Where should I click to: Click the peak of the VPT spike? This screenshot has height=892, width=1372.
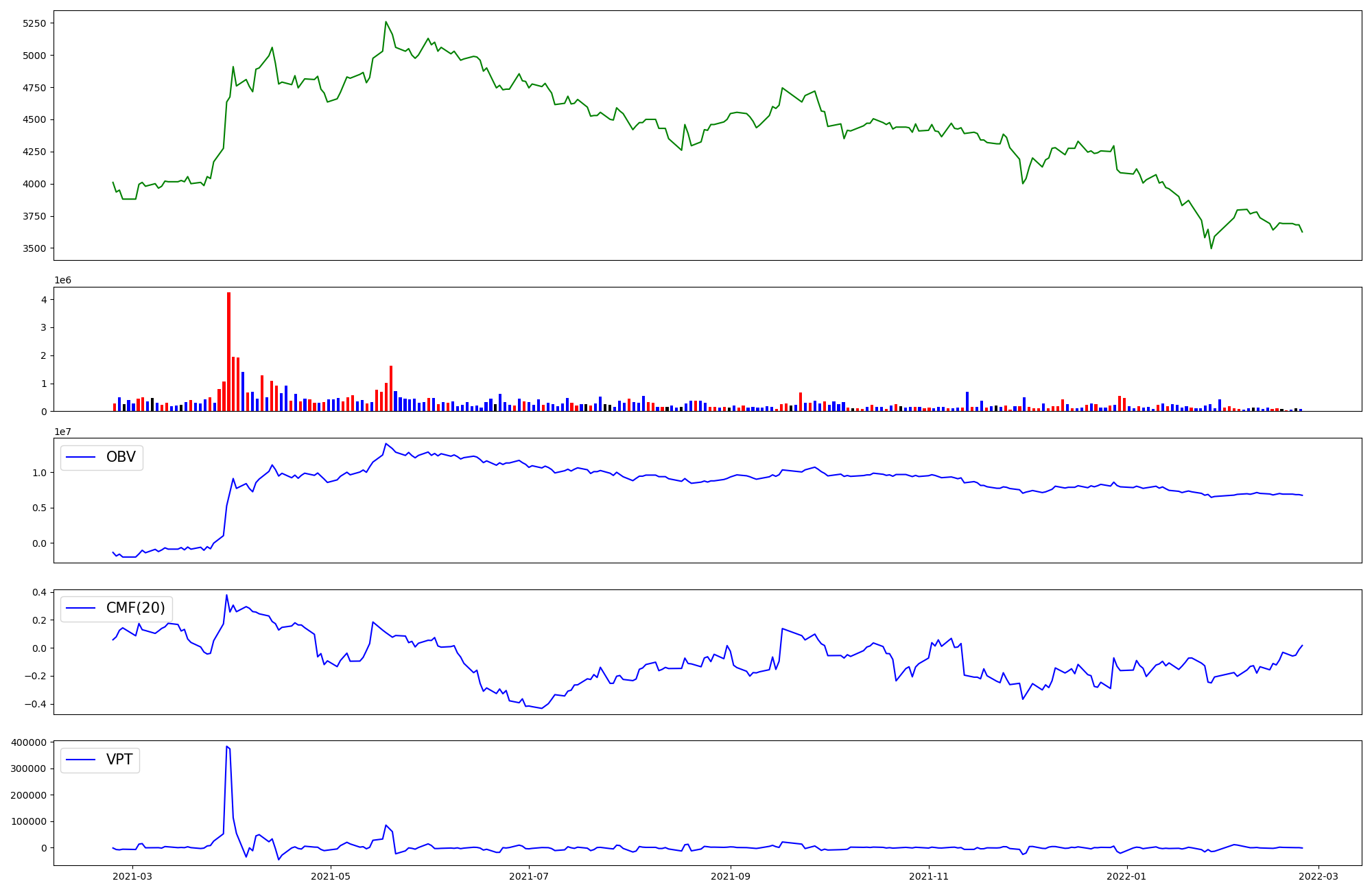coord(226,747)
